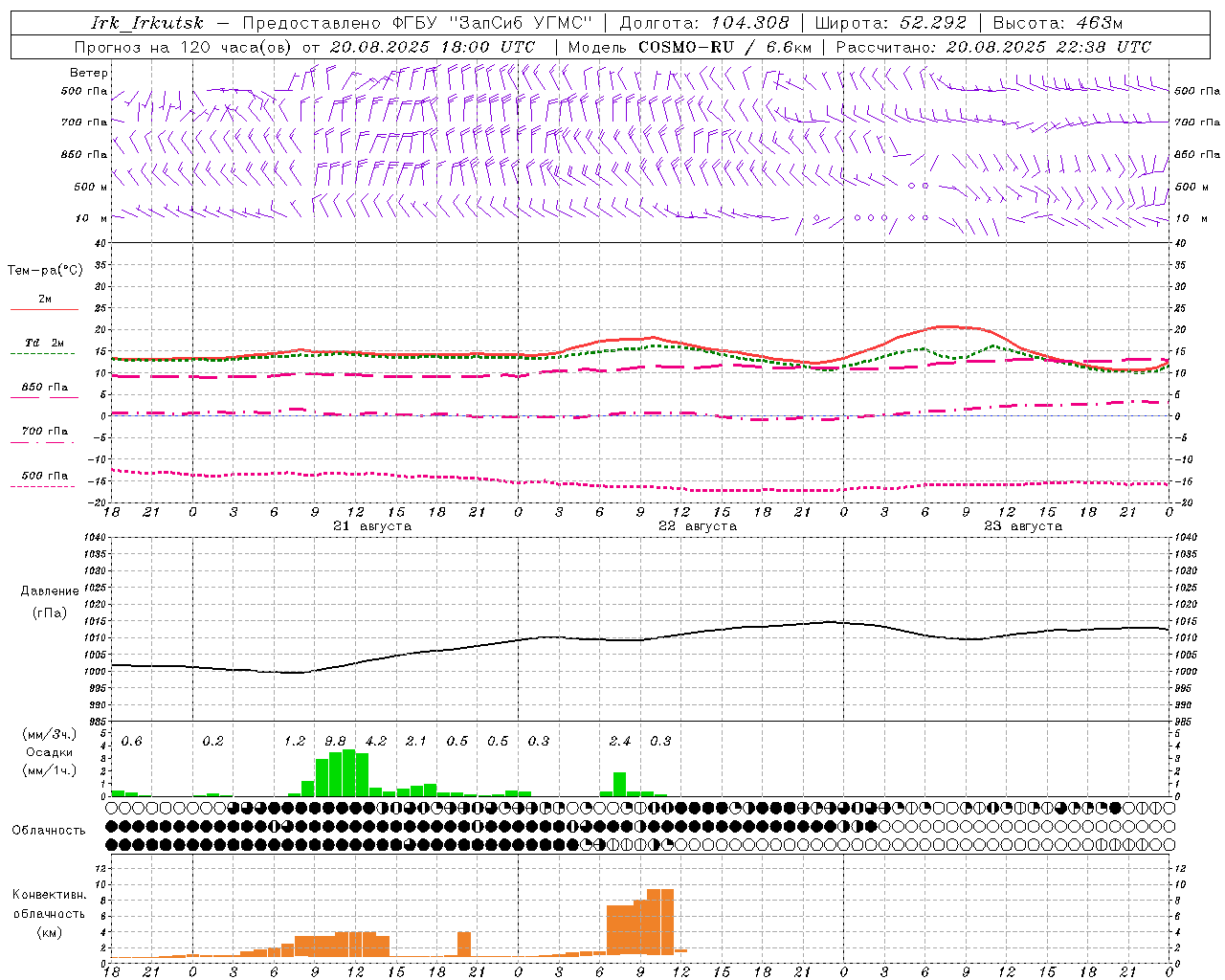Click the 4.2 precipitation total
The height and width of the screenshot is (980, 1225).
coord(376,742)
